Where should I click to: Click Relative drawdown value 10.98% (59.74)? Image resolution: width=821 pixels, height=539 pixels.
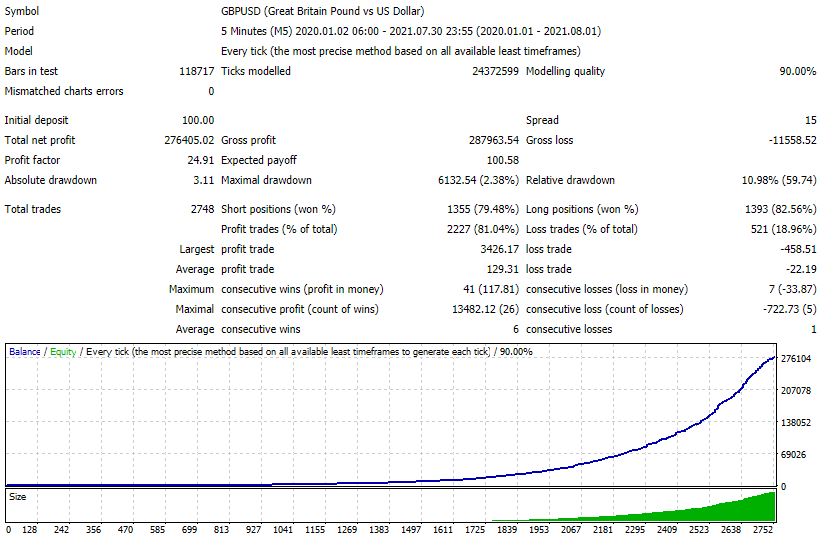pyautogui.click(x=779, y=180)
